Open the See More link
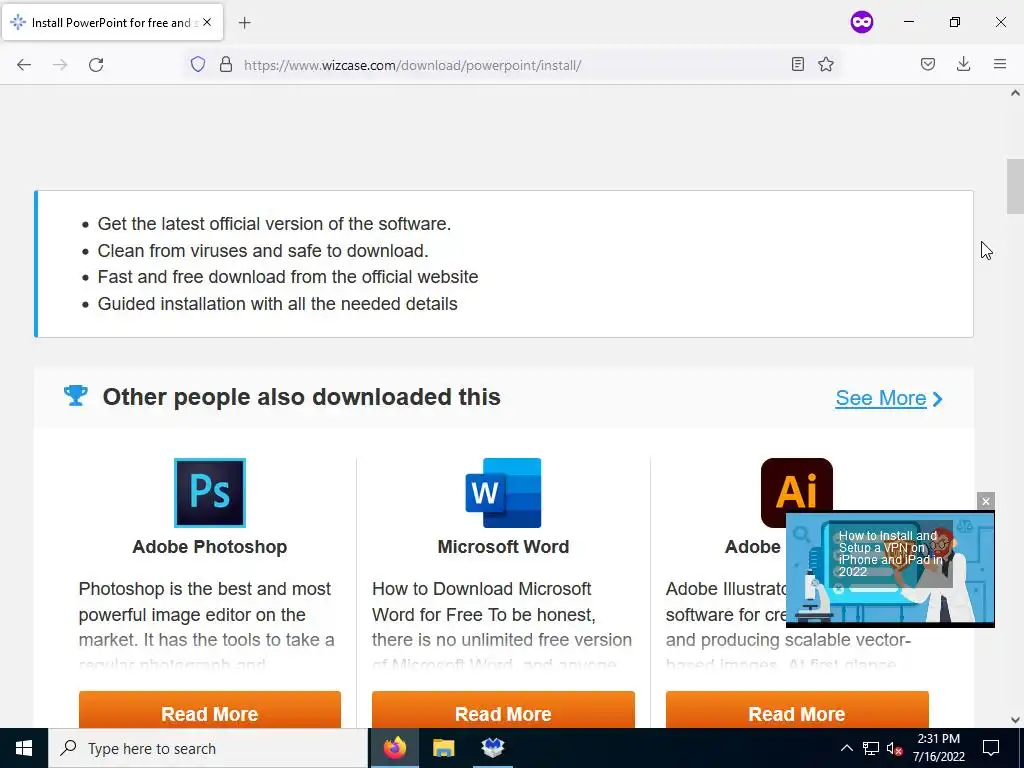 tap(880, 398)
